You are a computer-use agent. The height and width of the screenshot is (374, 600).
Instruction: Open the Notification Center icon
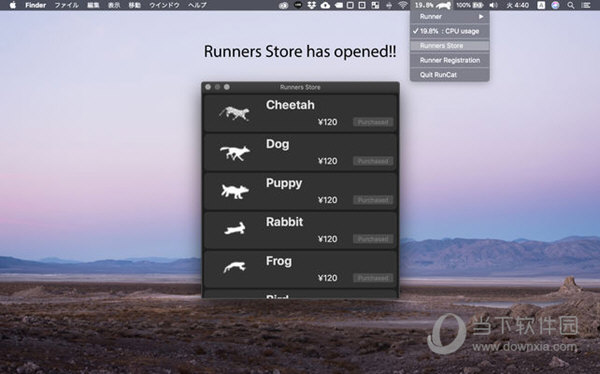(585, 5)
